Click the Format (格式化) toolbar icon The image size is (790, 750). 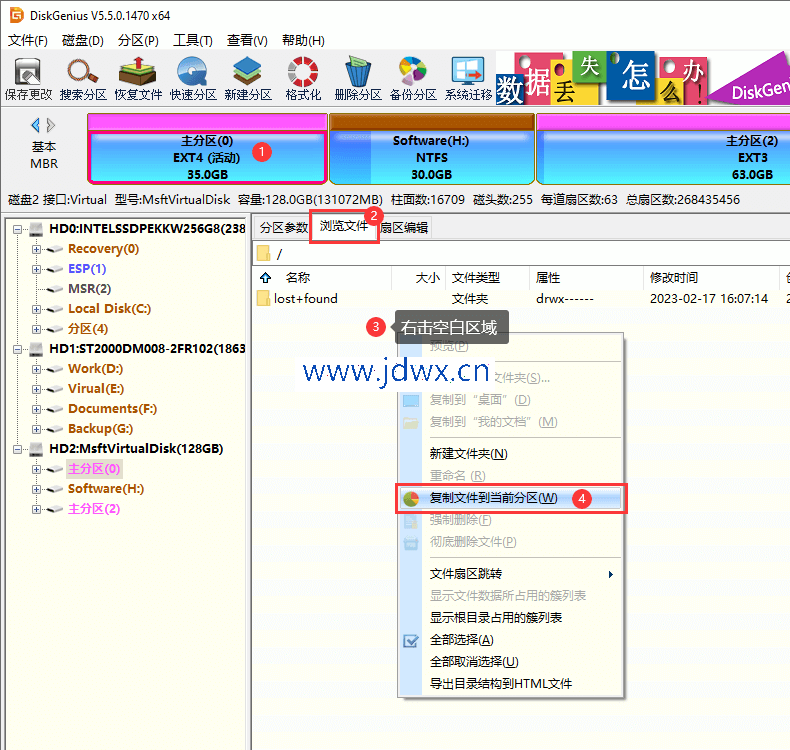coord(303,79)
